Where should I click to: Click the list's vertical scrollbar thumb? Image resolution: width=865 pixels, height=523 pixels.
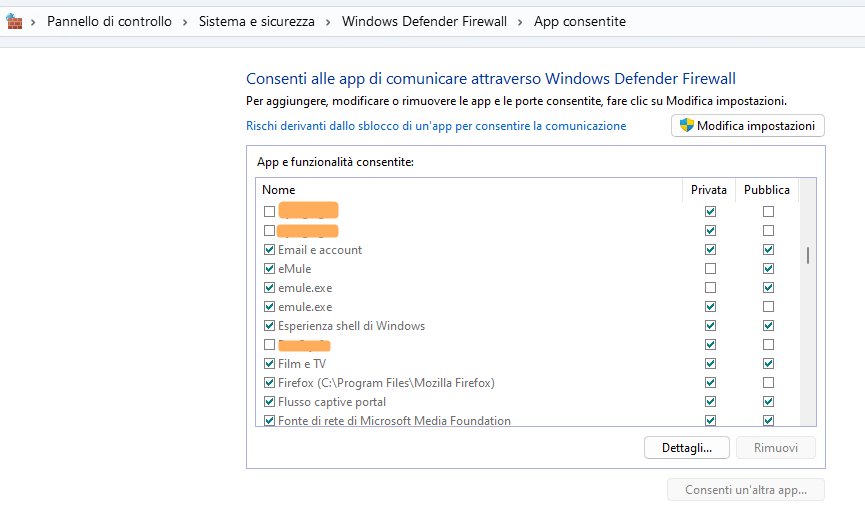[808, 255]
